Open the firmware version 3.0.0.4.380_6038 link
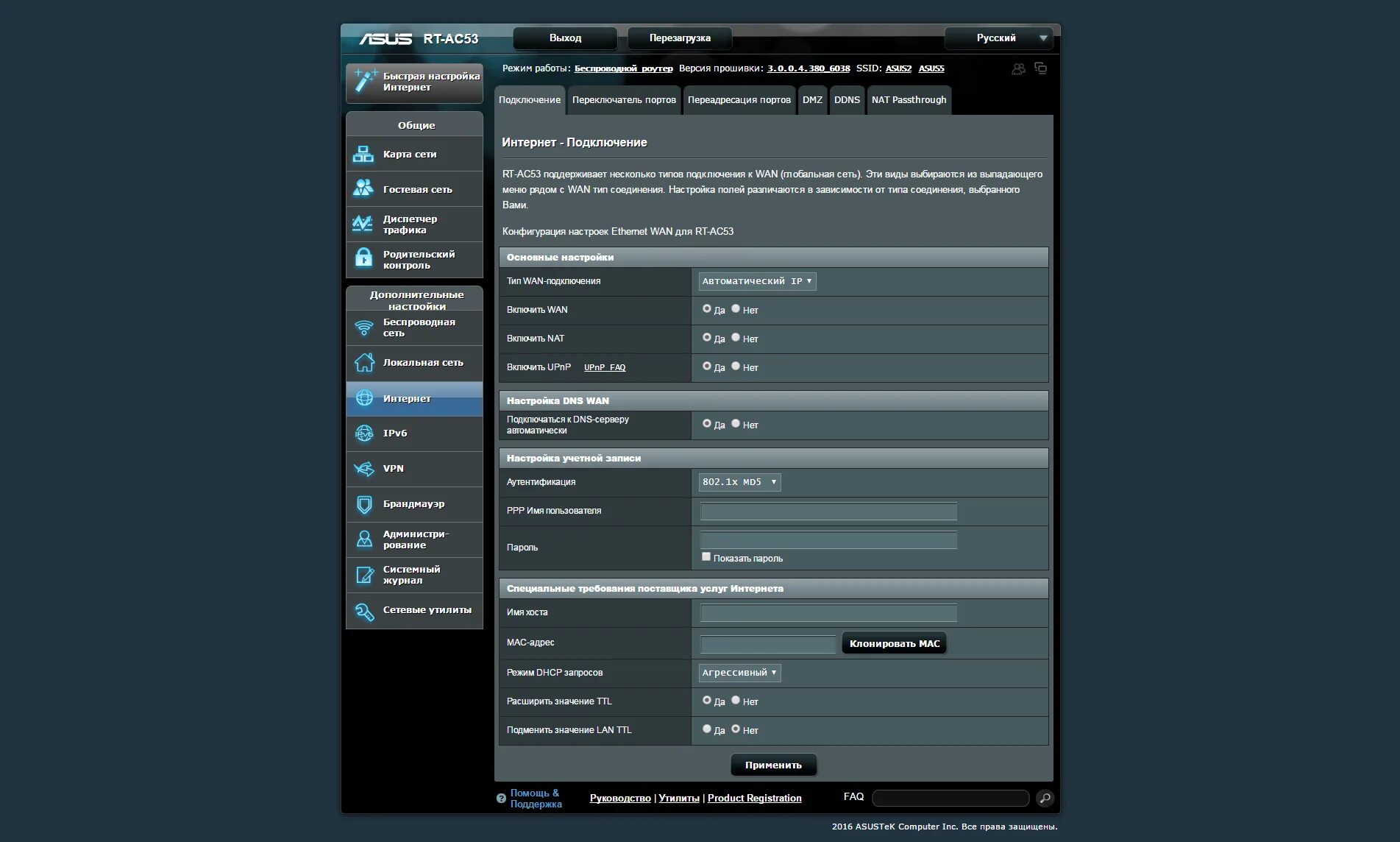This screenshot has height=842, width=1400. 809,68
